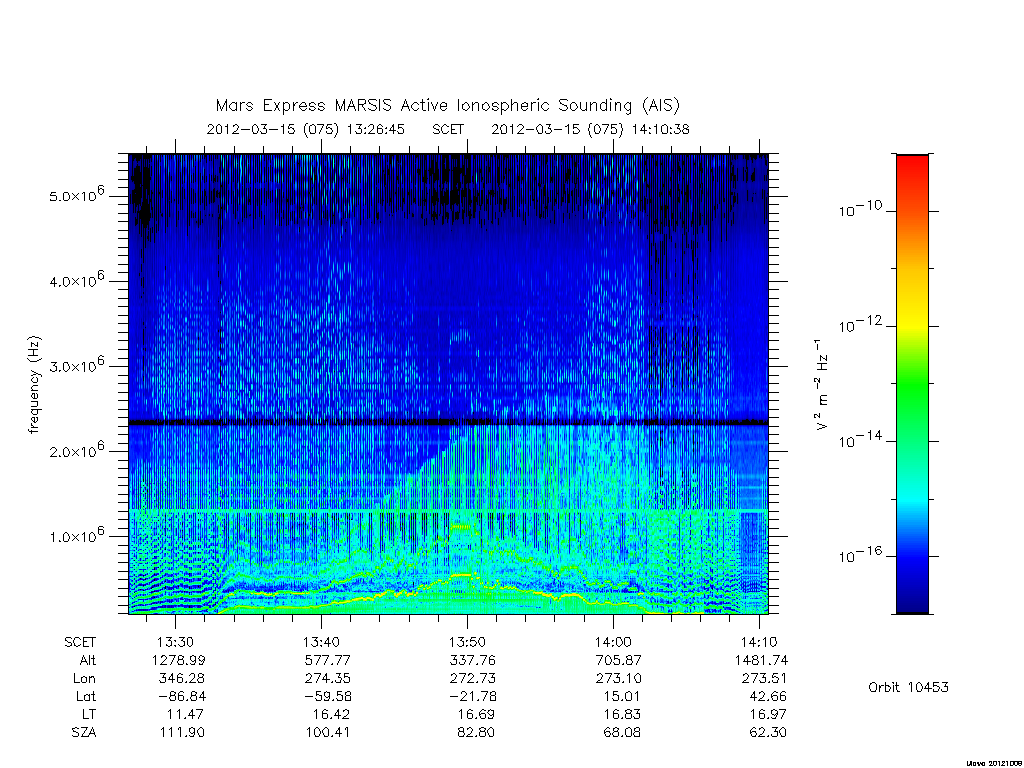Viewport: 1024px width, 768px height.
Task: Click latitude value -21.78
Action: [x=473, y=696]
